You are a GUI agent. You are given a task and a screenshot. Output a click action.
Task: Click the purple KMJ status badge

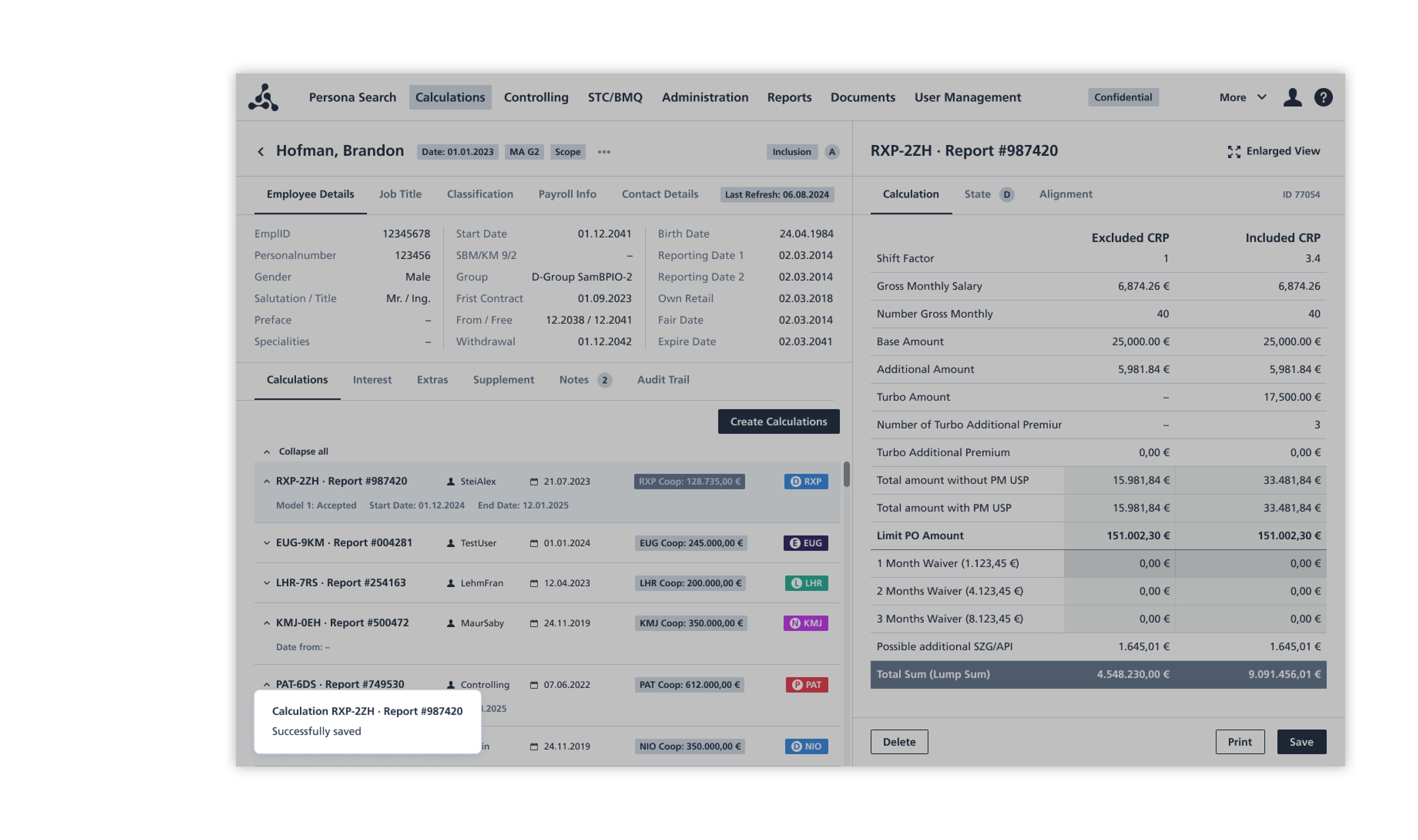tap(805, 623)
